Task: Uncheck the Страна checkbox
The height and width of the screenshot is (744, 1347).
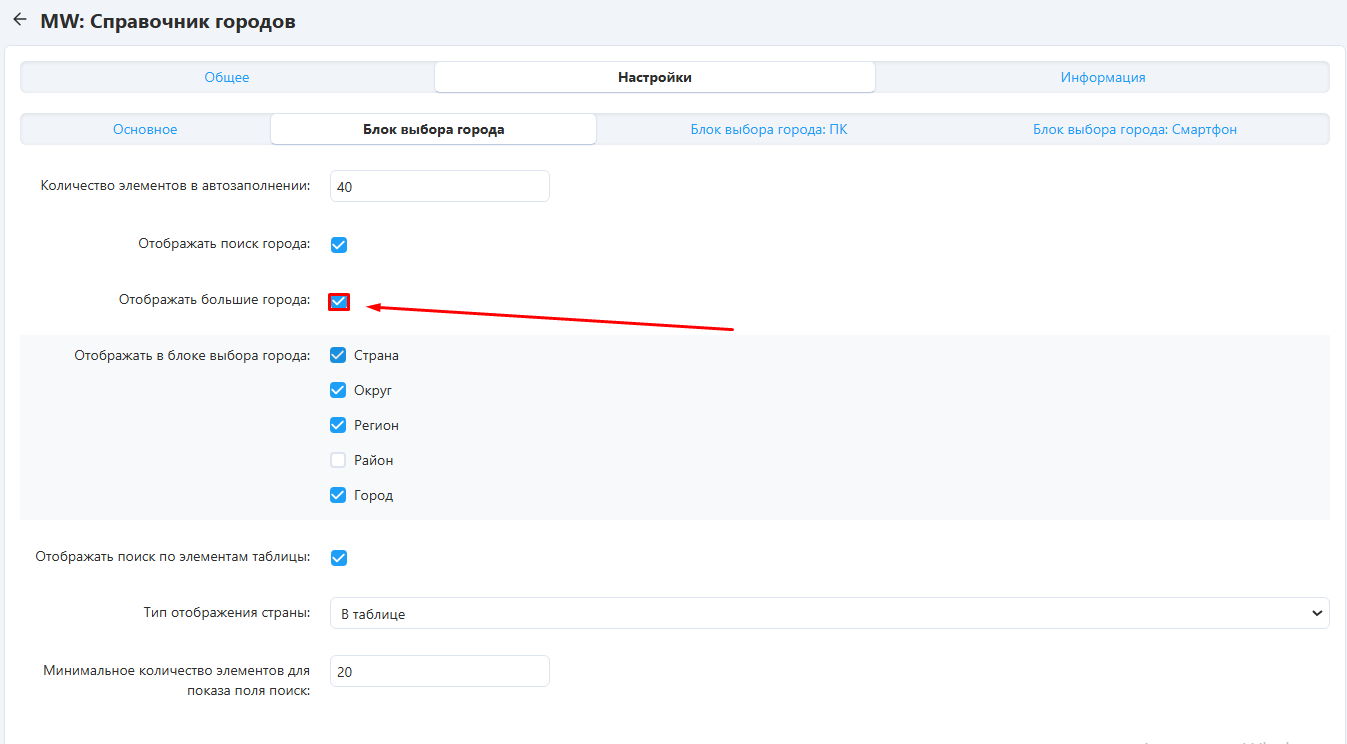Action: (338, 355)
